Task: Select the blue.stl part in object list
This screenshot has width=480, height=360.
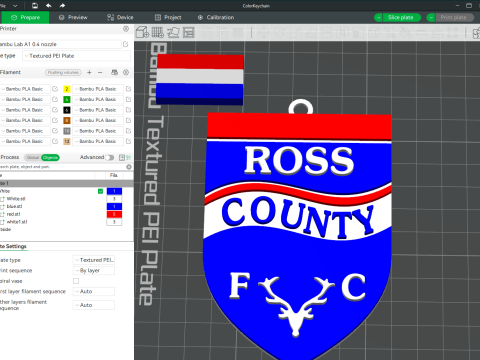Action: tap(14, 206)
